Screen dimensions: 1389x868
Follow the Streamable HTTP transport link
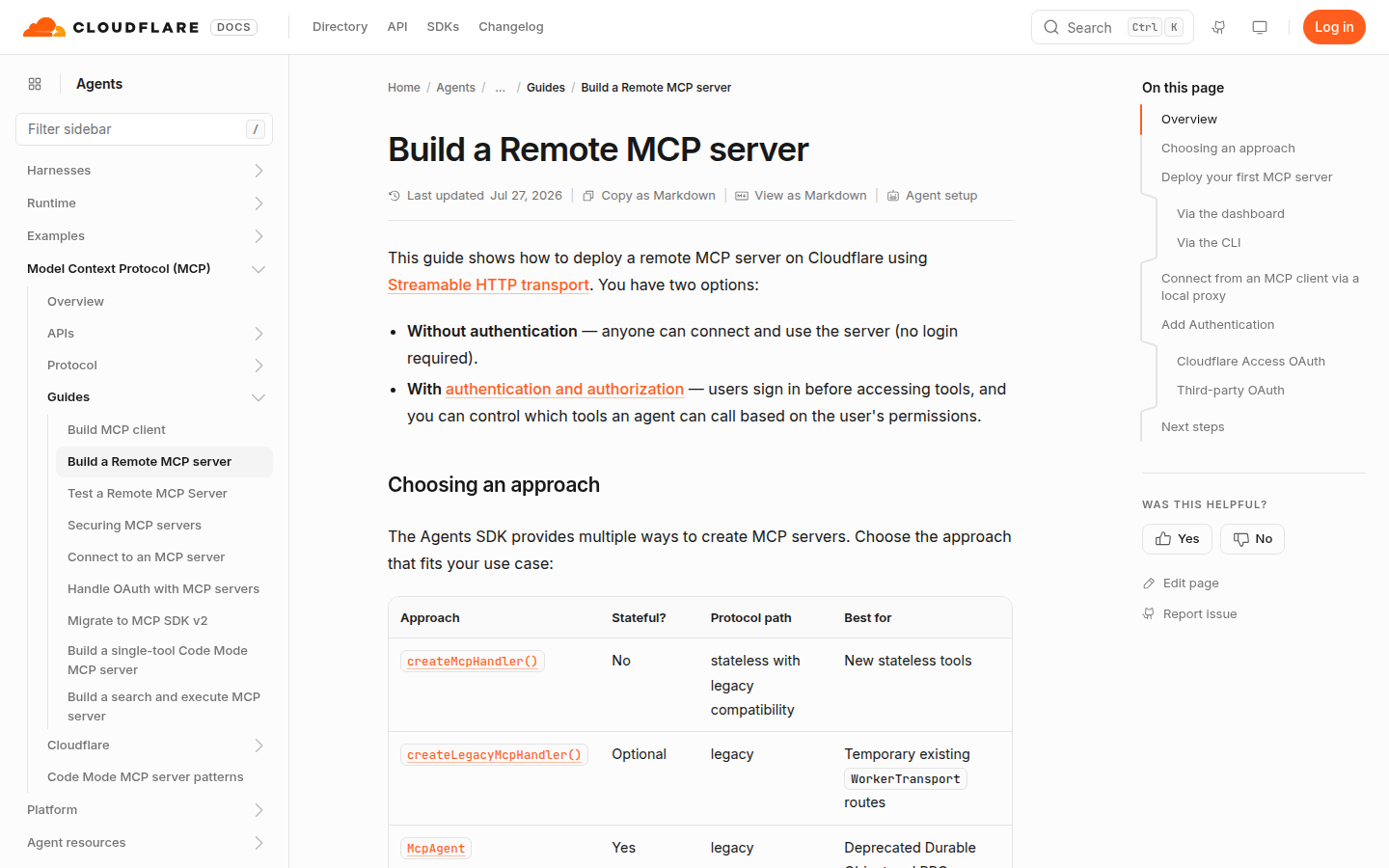[x=488, y=285]
